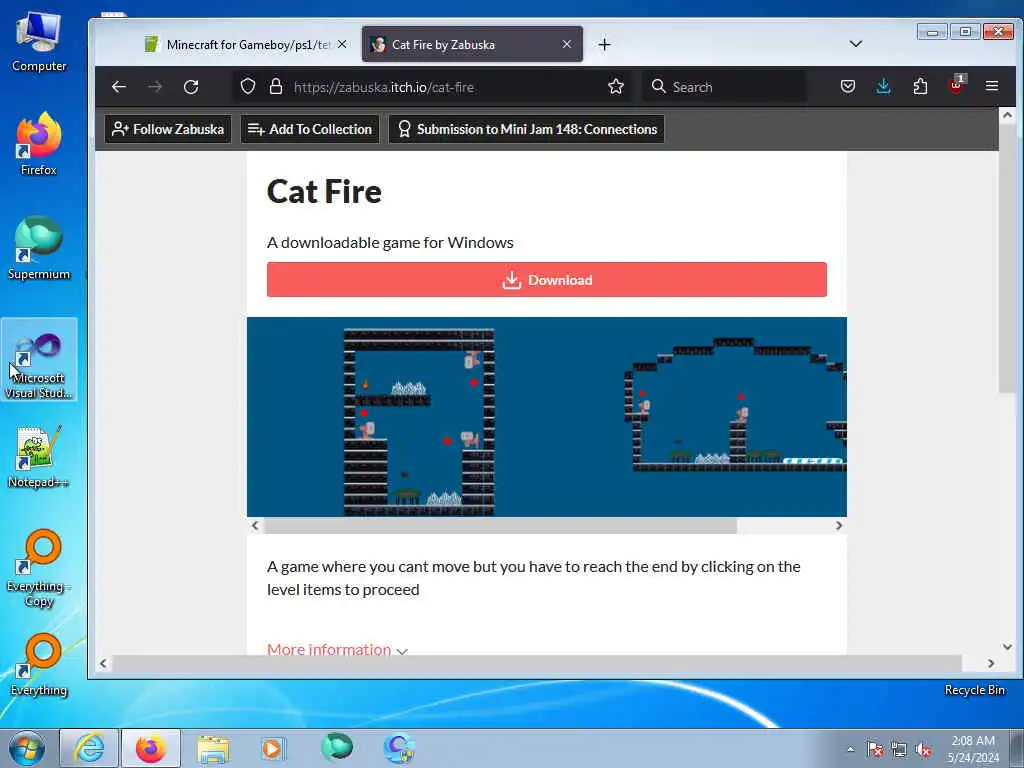Viewport: 1024px width, 768px height.
Task: Open Supermium from the taskbar
Action: (337, 748)
